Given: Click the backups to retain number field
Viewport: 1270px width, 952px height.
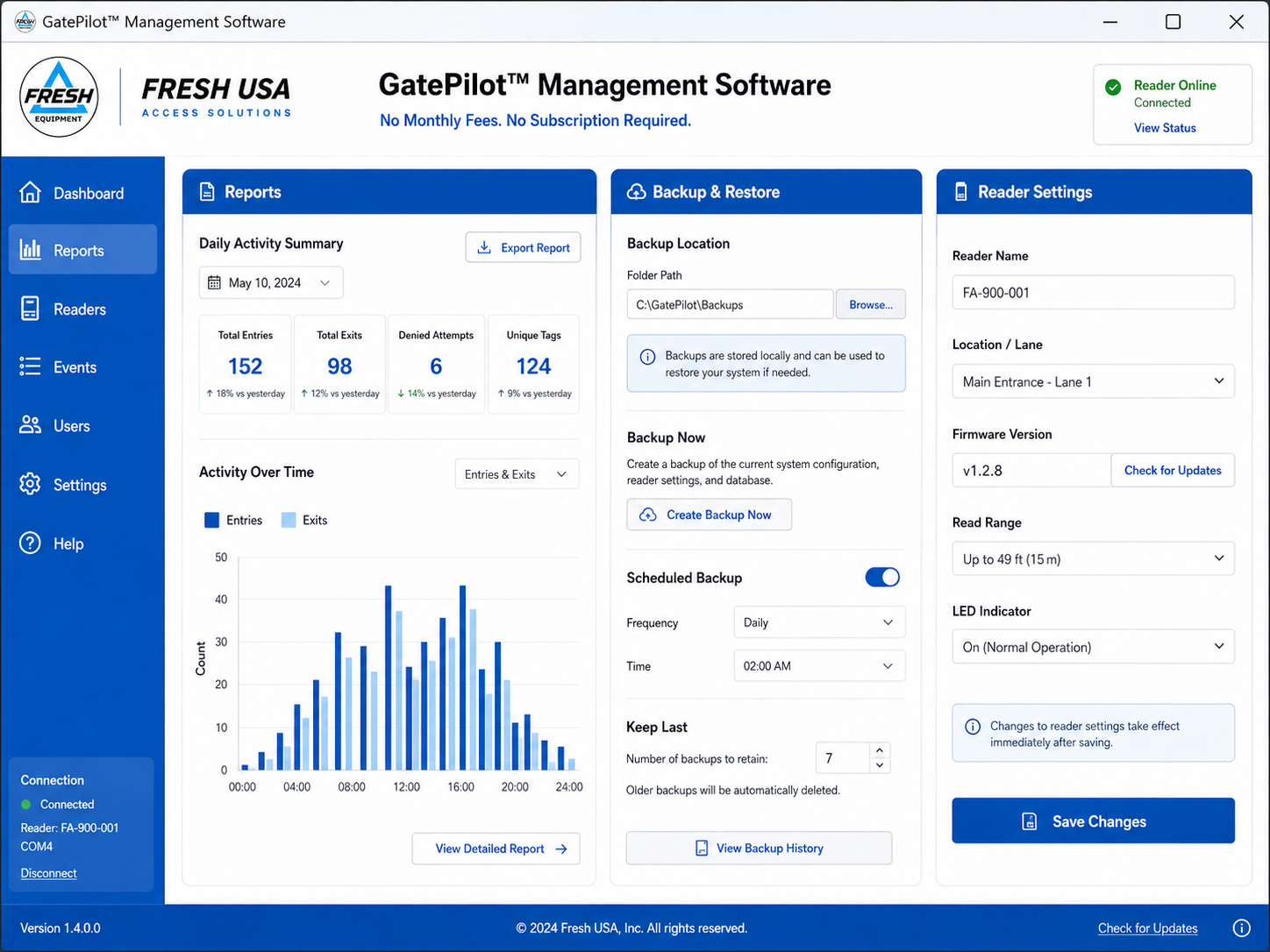Looking at the screenshot, I should pyautogui.click(x=843, y=757).
